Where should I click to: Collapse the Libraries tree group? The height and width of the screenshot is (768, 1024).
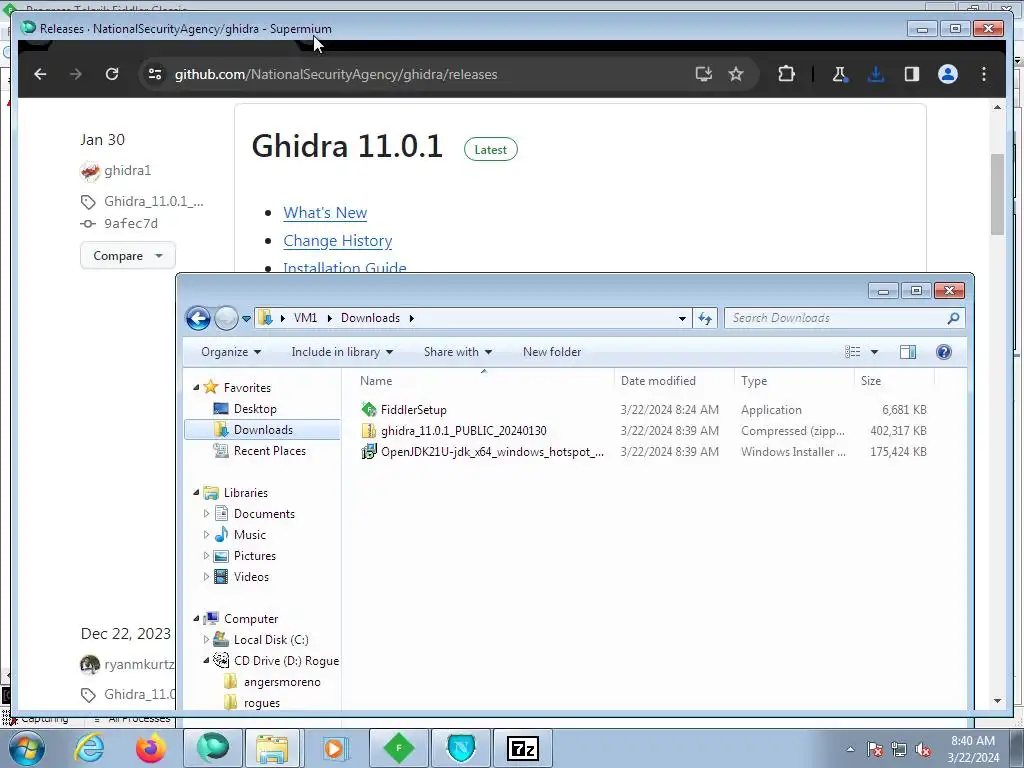196,492
